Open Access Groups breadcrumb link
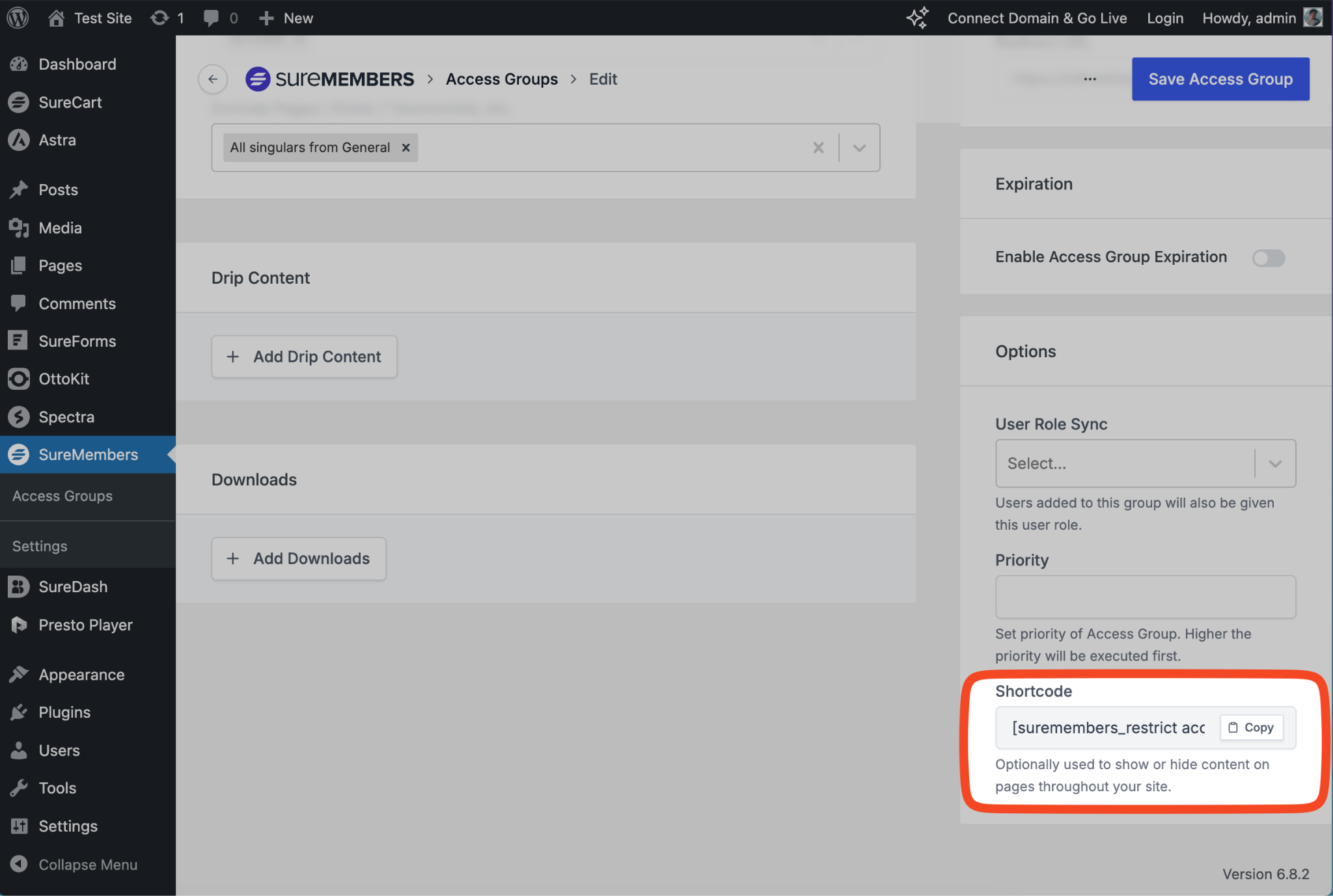The height and width of the screenshot is (896, 1333). point(501,79)
